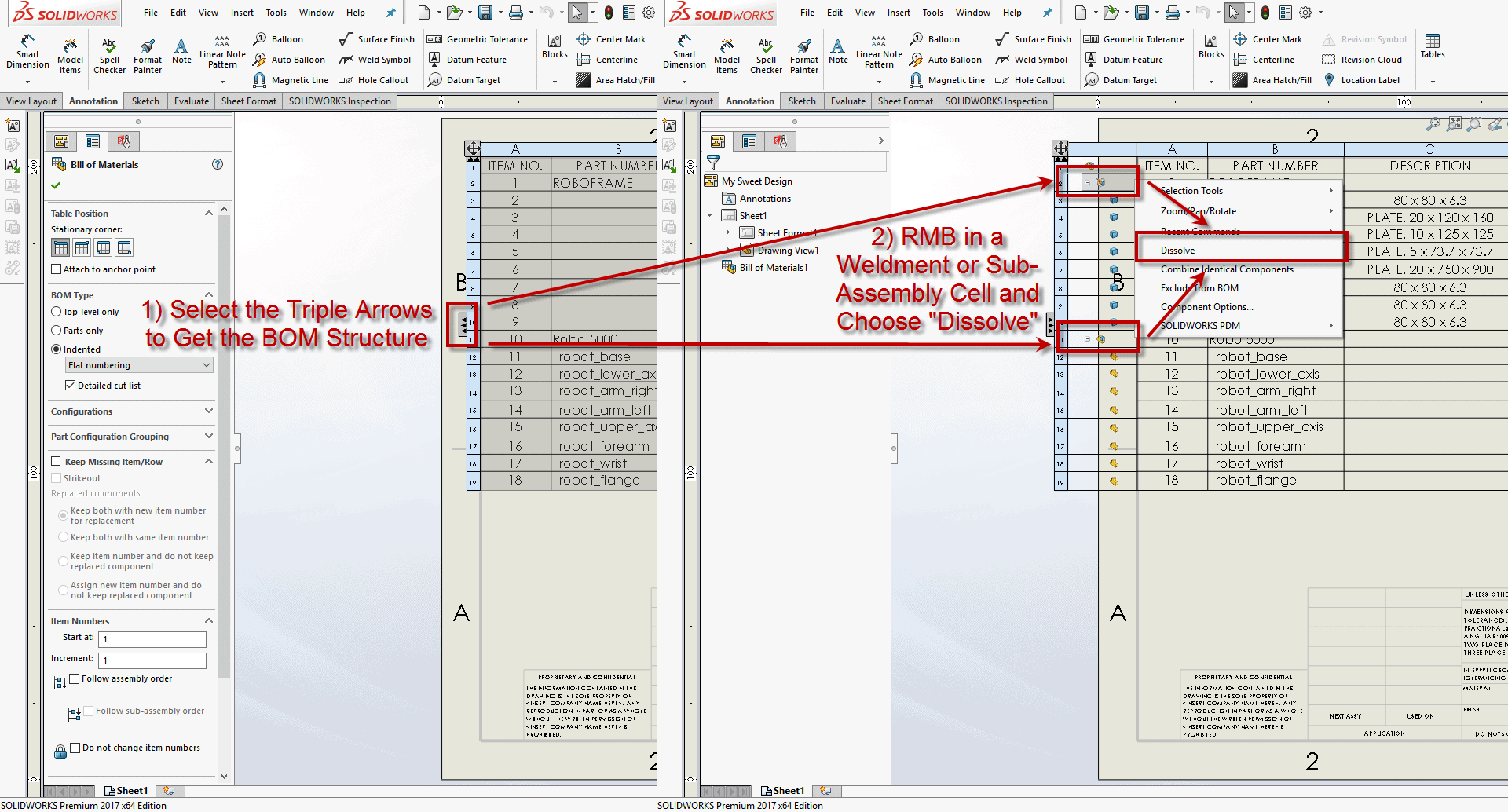Choose Hole Callout in right window

(x=1030, y=80)
